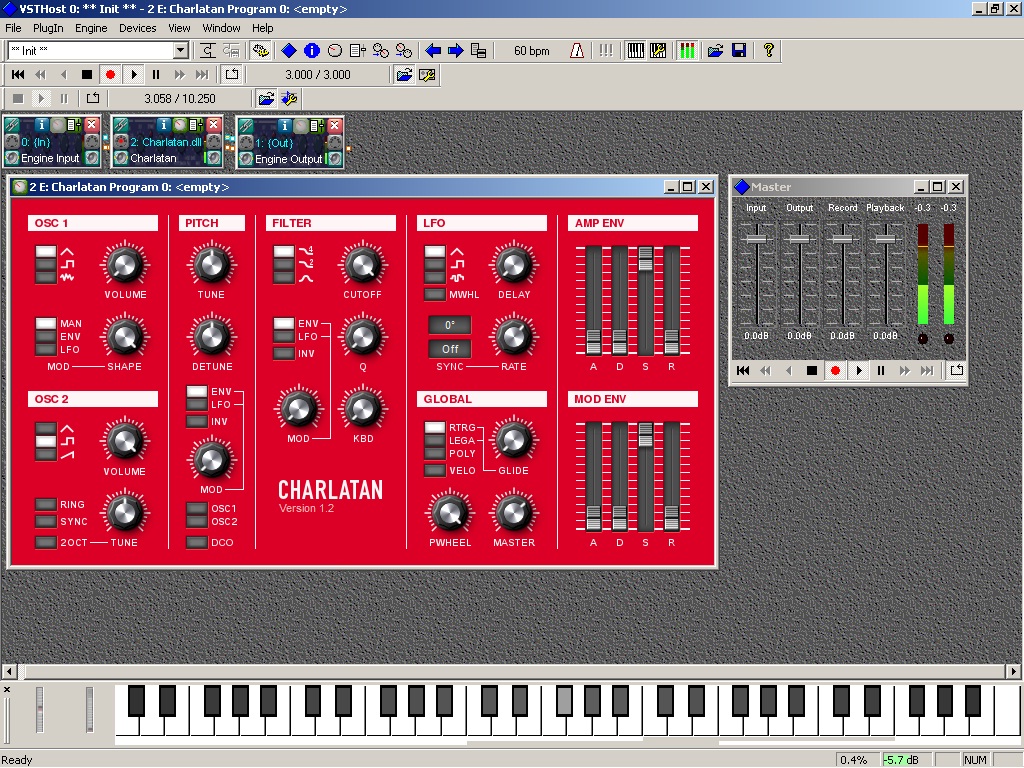Click the blue right arrow toolbar icon

tap(455, 50)
